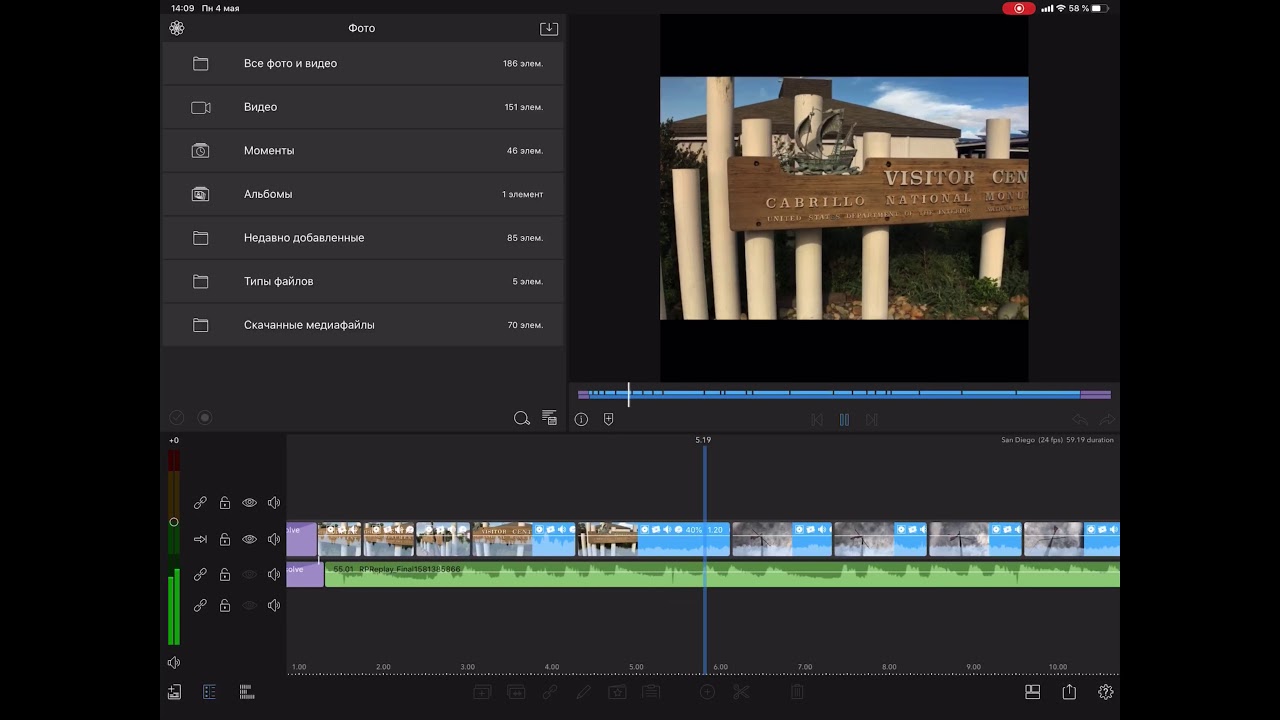Seek in the blue project overview bar
The height and width of the screenshot is (720, 1280).
[x=844, y=394]
